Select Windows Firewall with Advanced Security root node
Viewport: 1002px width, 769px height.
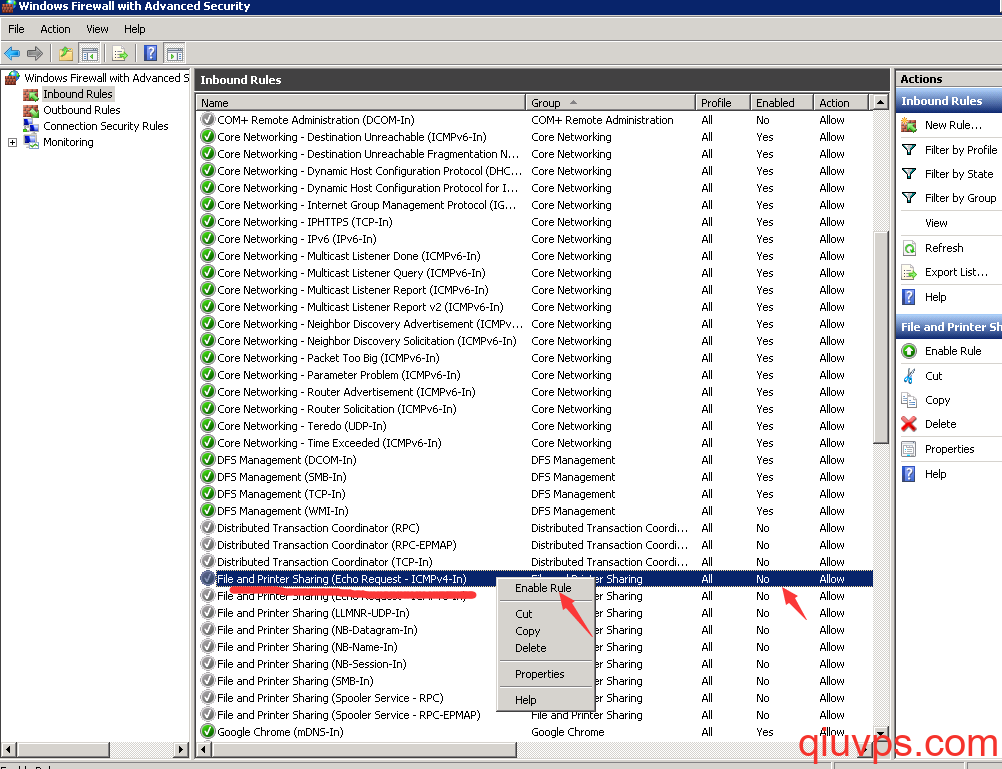(x=106, y=78)
